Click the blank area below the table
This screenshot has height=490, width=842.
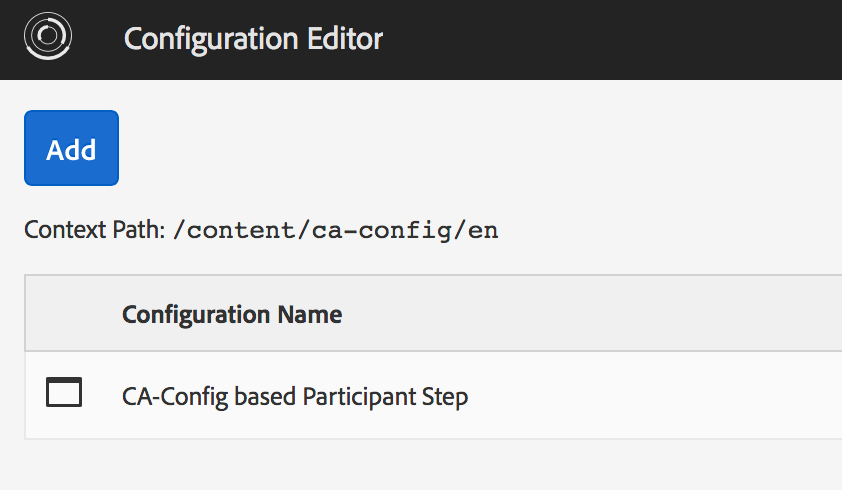coord(420,464)
